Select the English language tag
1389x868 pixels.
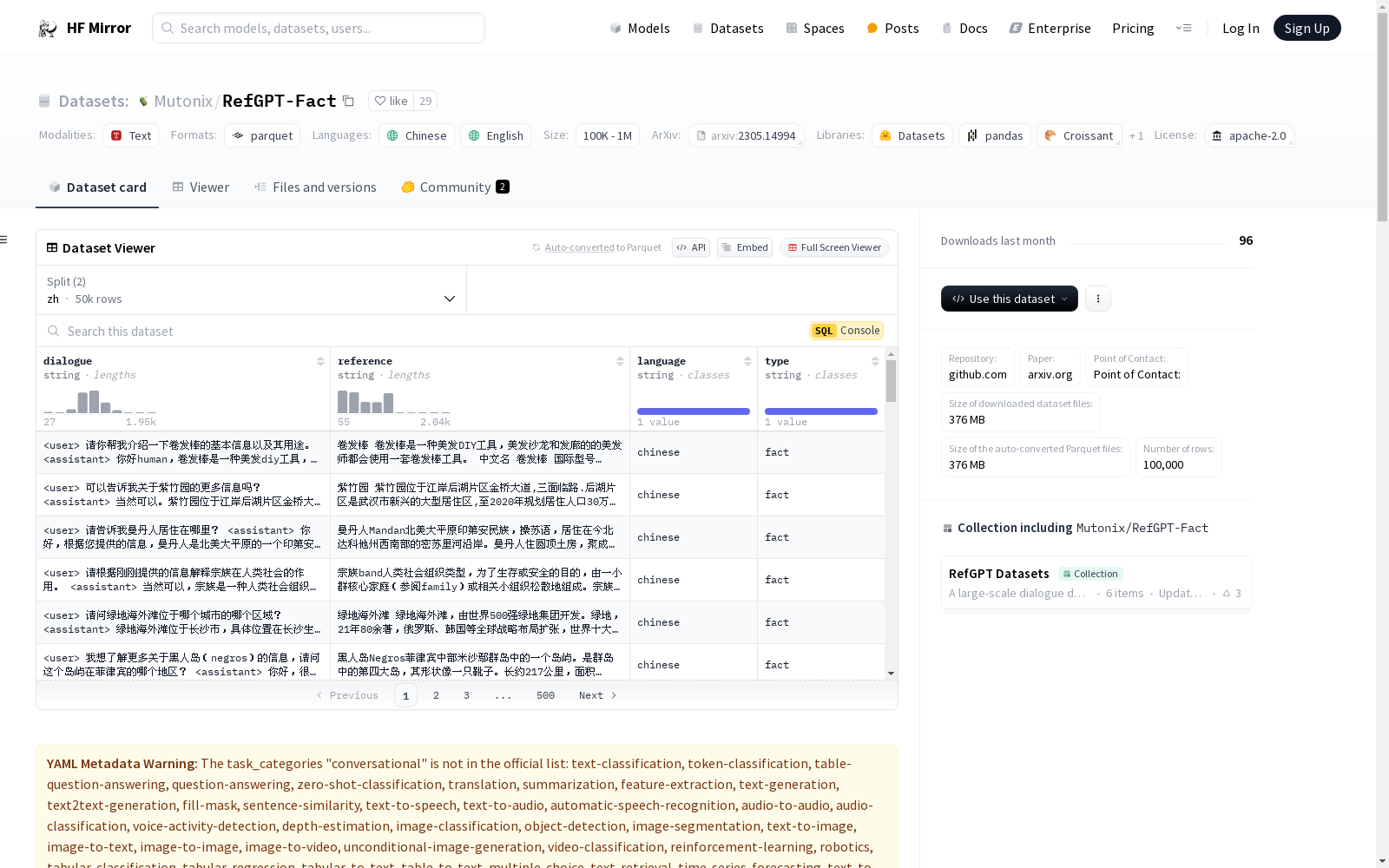point(496,135)
